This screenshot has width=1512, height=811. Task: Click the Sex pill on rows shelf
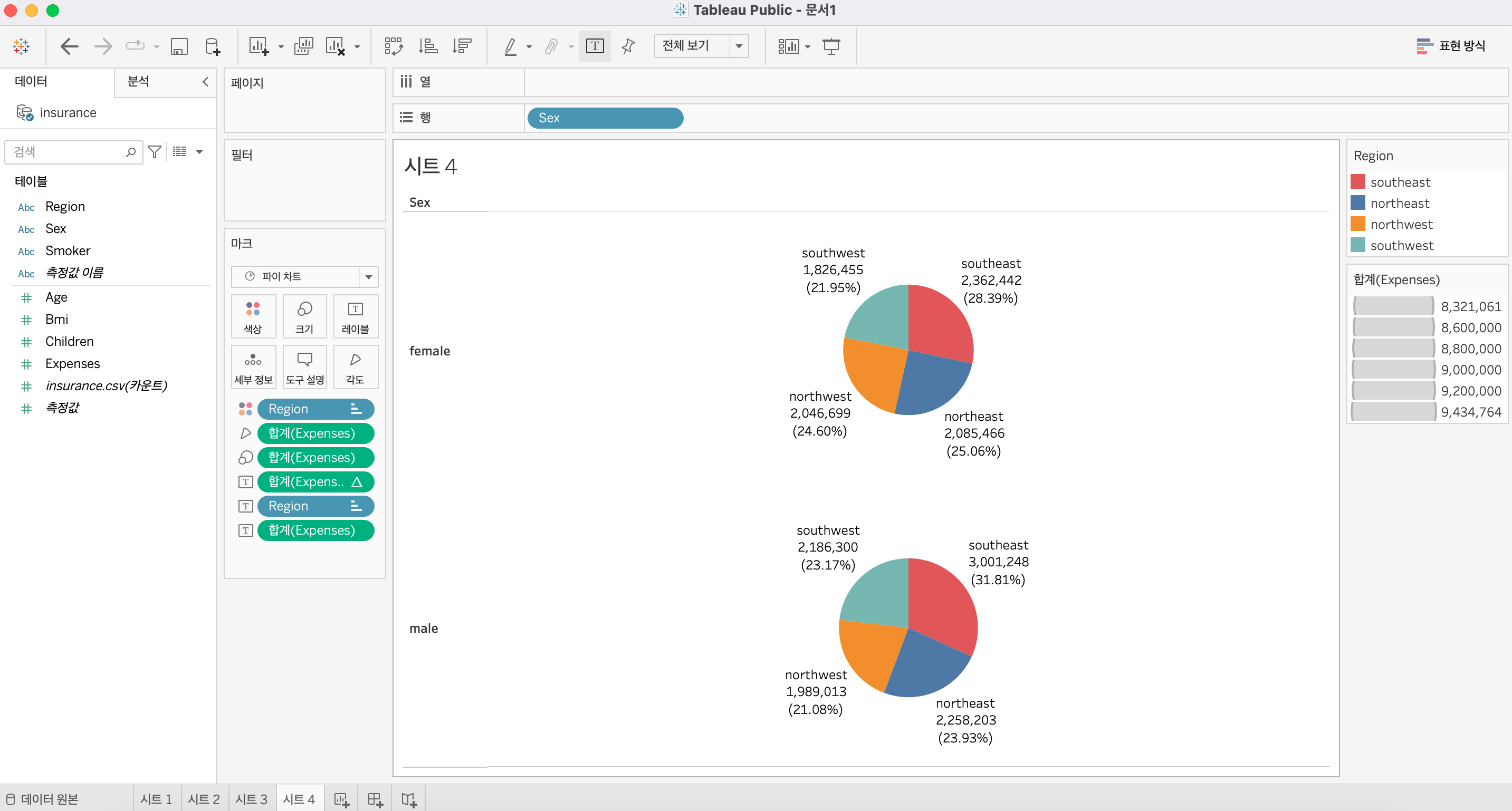pyautogui.click(x=605, y=118)
